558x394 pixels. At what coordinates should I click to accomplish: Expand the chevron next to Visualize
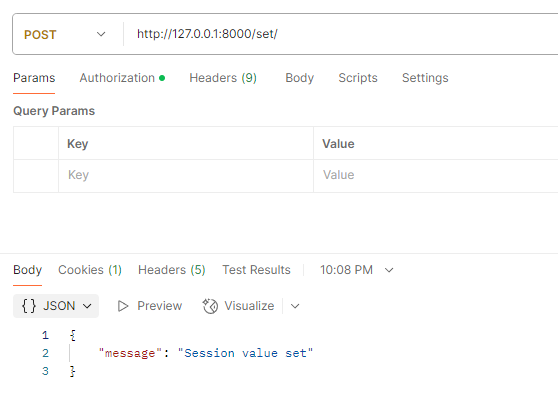[295, 306]
